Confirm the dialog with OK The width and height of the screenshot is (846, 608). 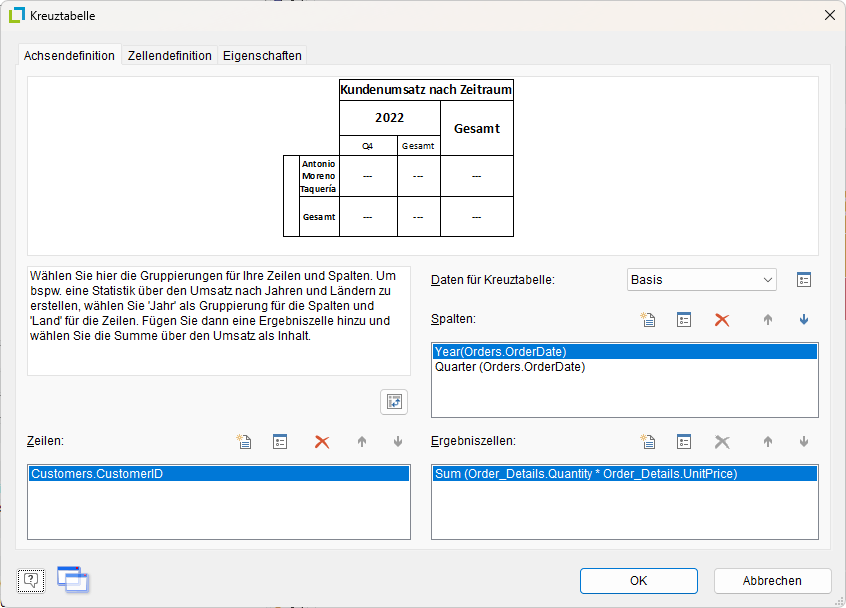[638, 581]
